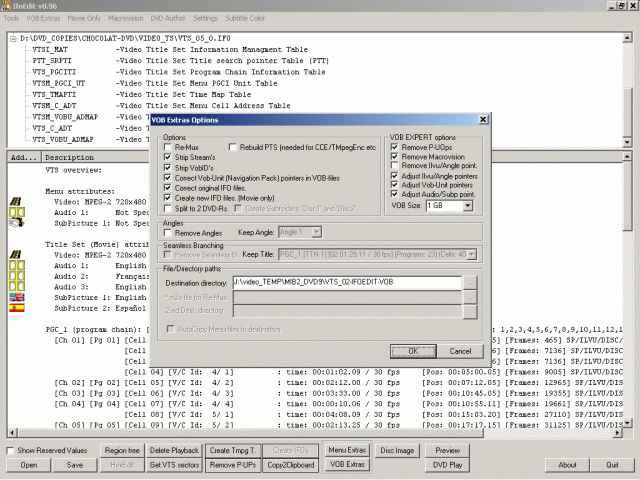The image size is (640, 480).
Task: Click the Quit button
Action: (x=612, y=465)
